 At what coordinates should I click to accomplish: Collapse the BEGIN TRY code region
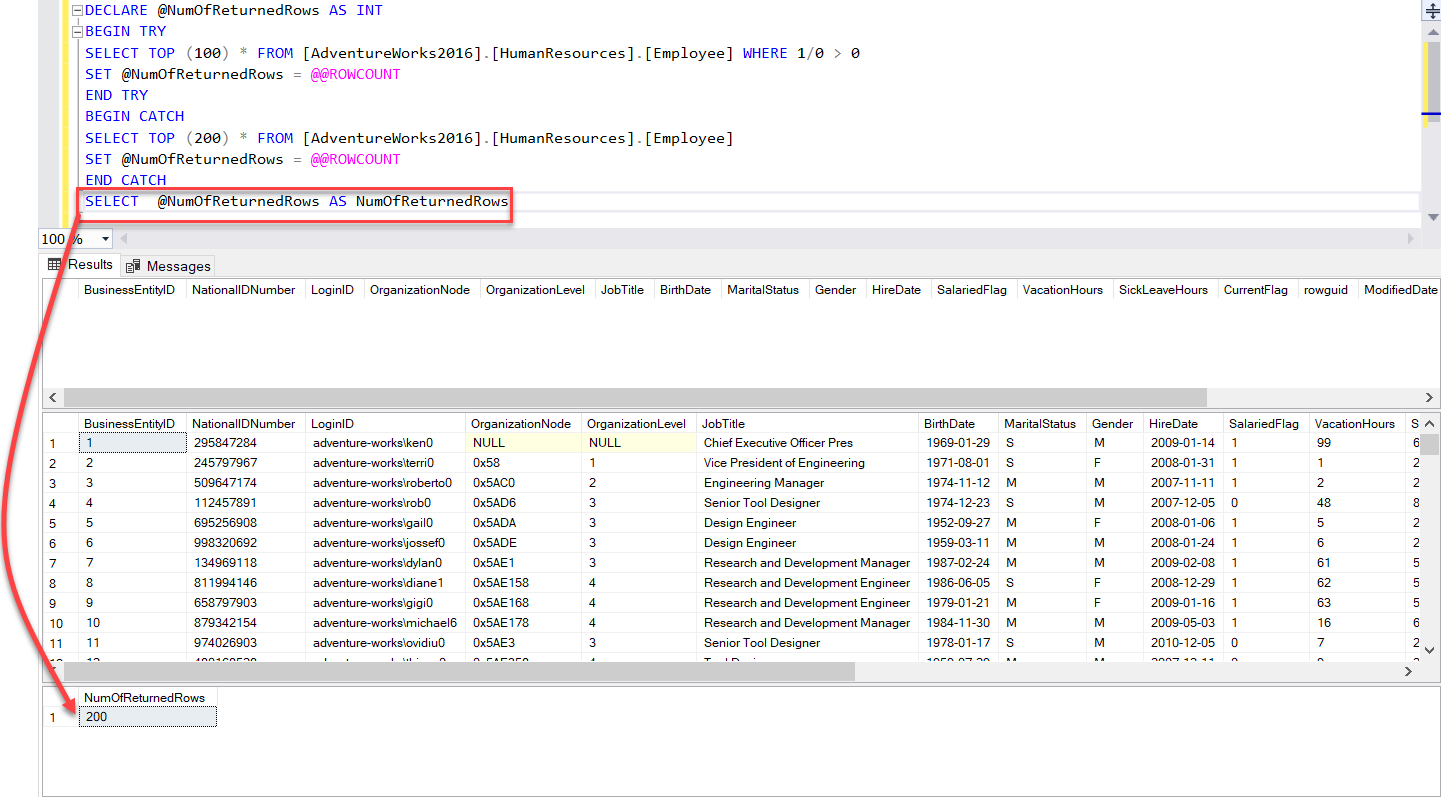(76, 31)
